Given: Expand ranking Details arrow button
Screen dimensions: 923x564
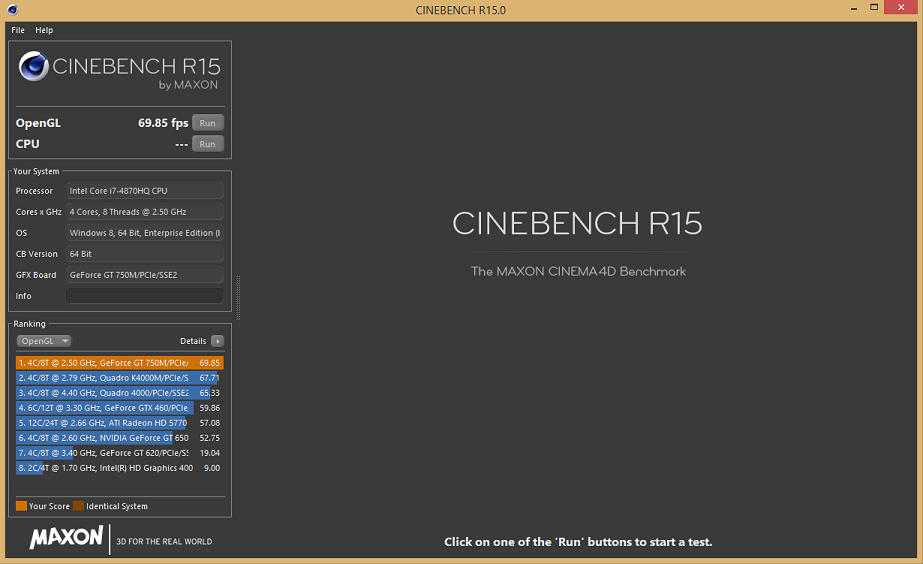Looking at the screenshot, I should (217, 341).
